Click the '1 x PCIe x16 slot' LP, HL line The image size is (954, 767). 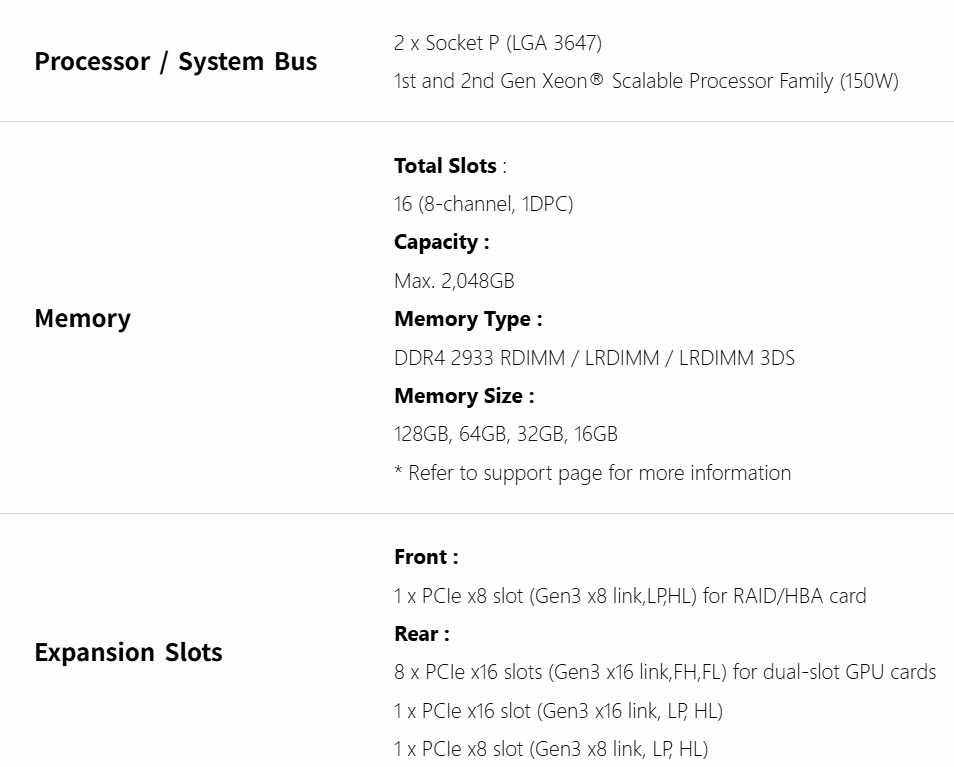(557, 711)
